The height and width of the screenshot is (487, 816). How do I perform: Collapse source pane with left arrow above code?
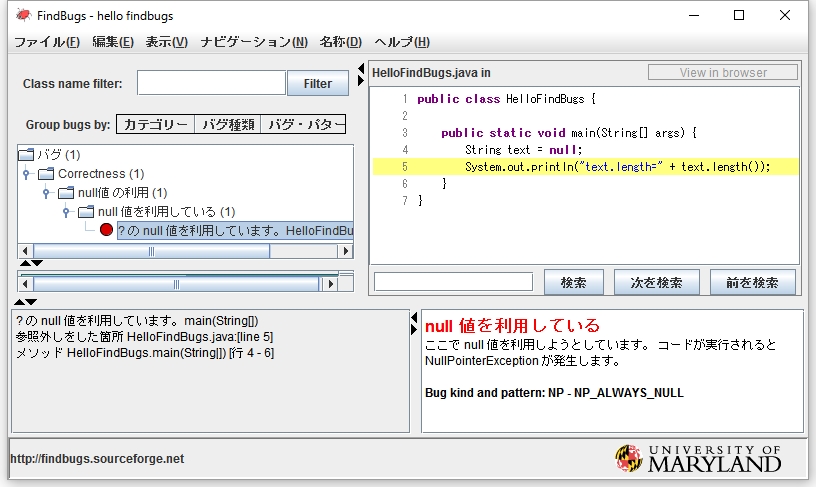[x=360, y=68]
